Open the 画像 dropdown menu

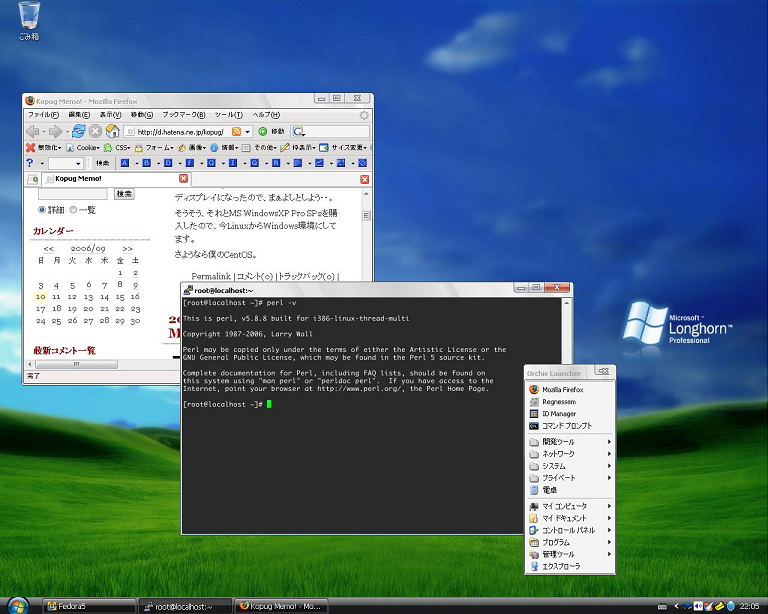192,147
